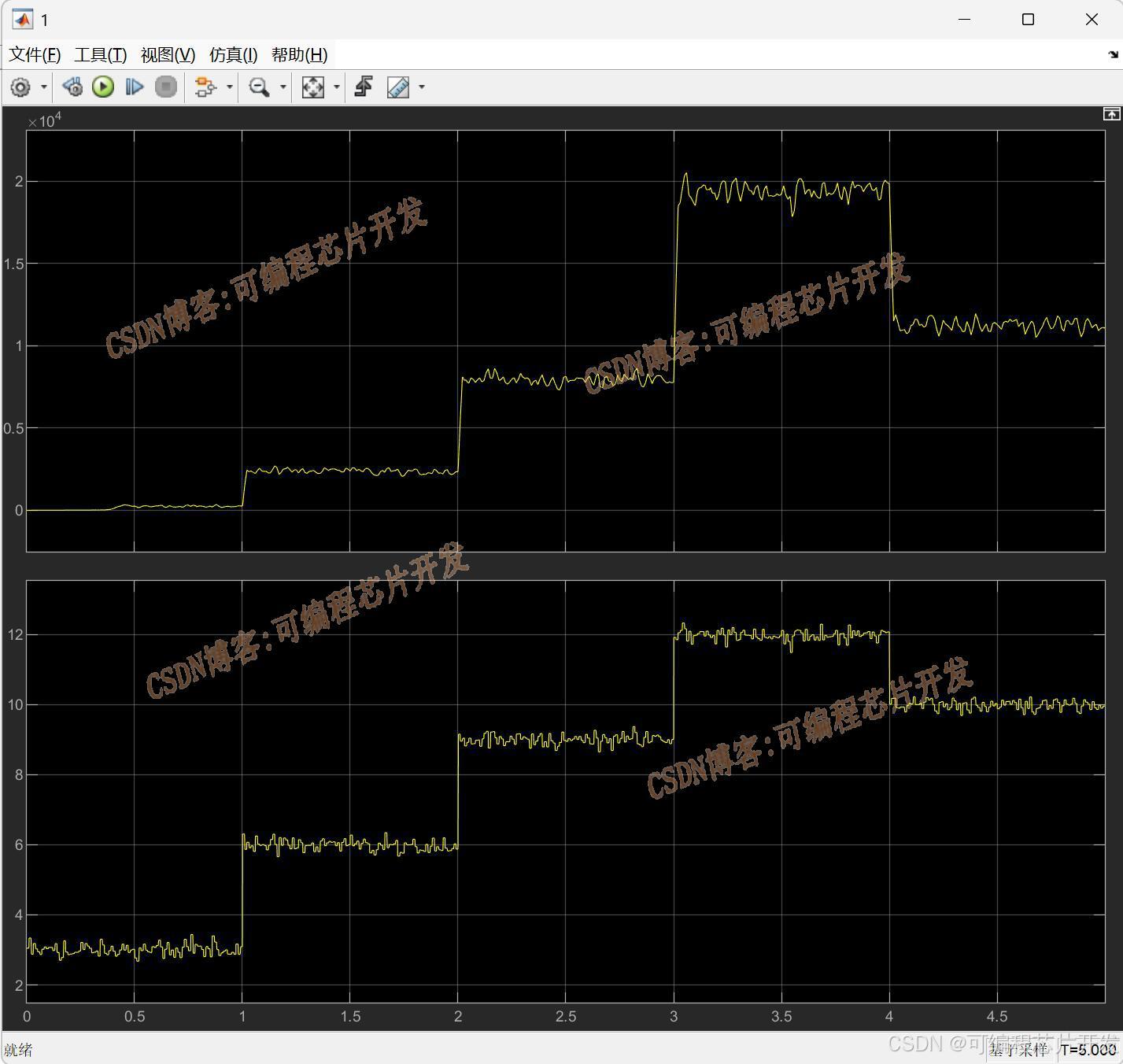
Task: Click the top plot y-axis label 1.5
Action: (x=13, y=264)
